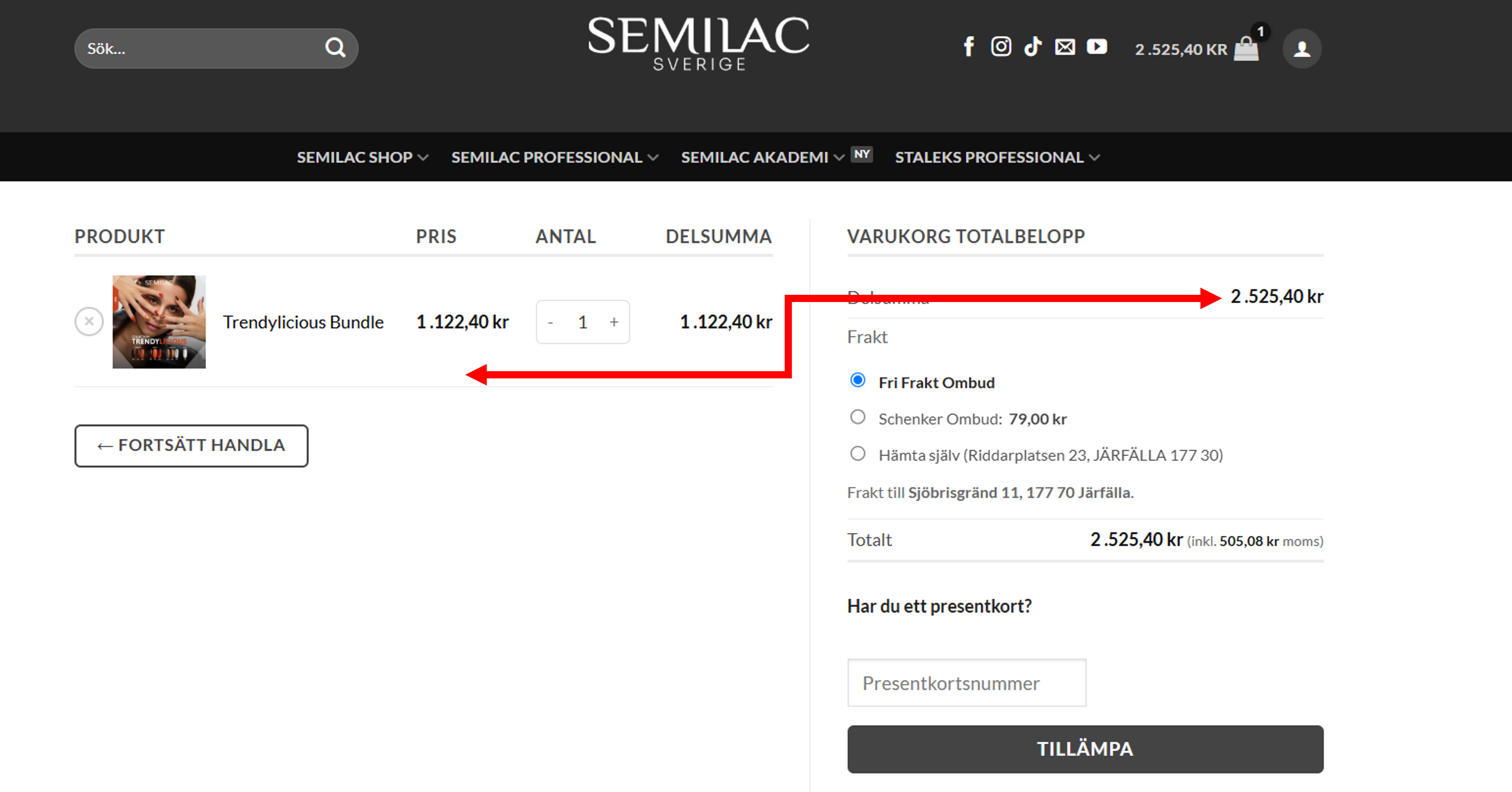Click the Fortsätt Handla button
This screenshot has width=1512, height=792.
tap(191, 446)
